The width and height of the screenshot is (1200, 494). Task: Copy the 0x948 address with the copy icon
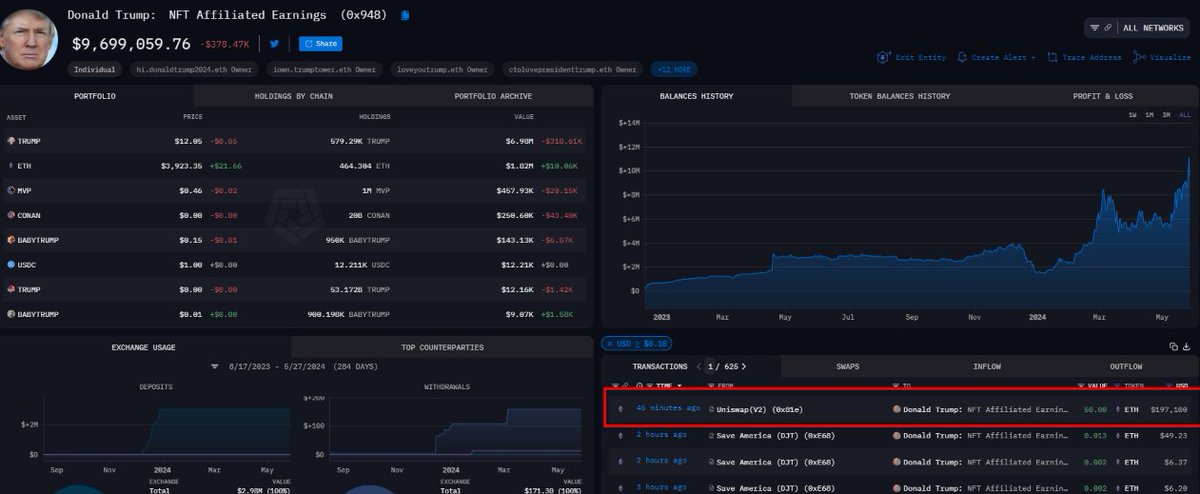coord(405,16)
